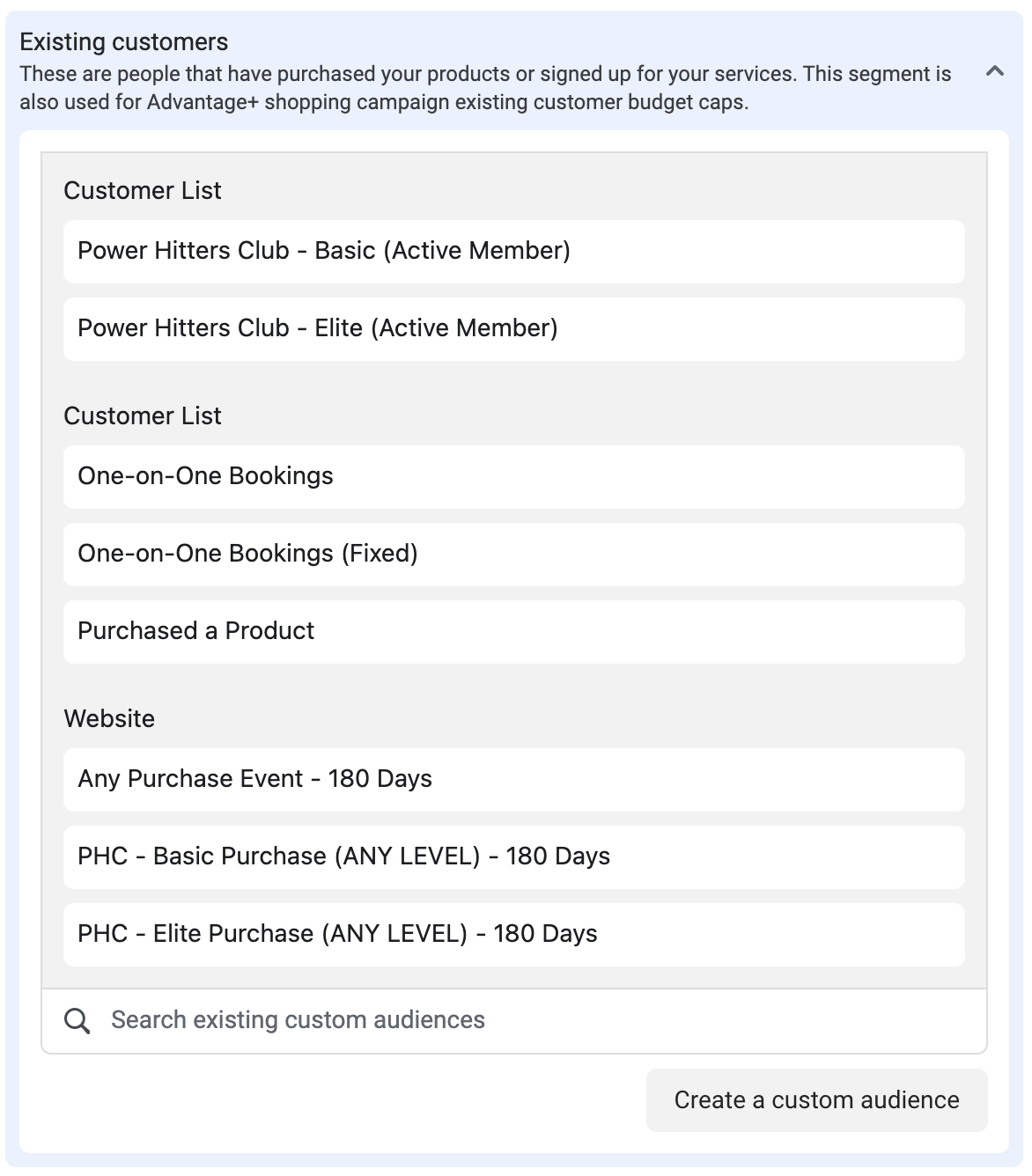Pick PHC - Basic Purchase 180 Days

coord(514,857)
